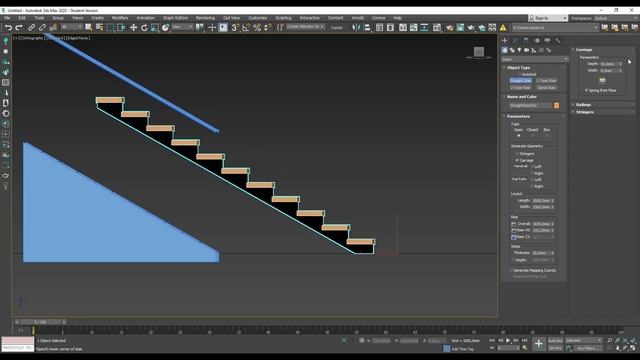The image size is (640, 360).
Task: Select the Bind to Space Warp tool
Action: [53, 28]
